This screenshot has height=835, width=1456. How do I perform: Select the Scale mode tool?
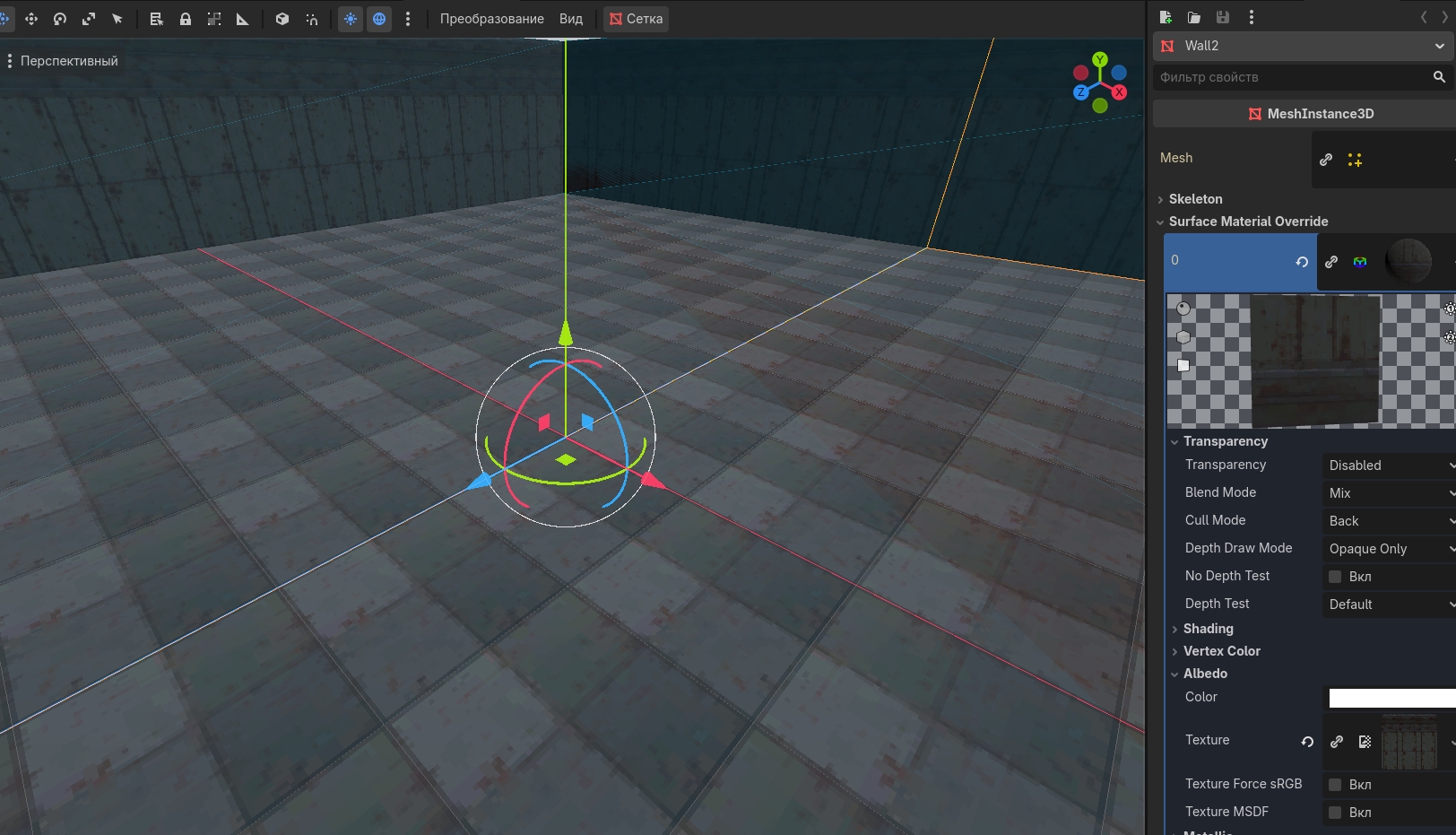89,19
